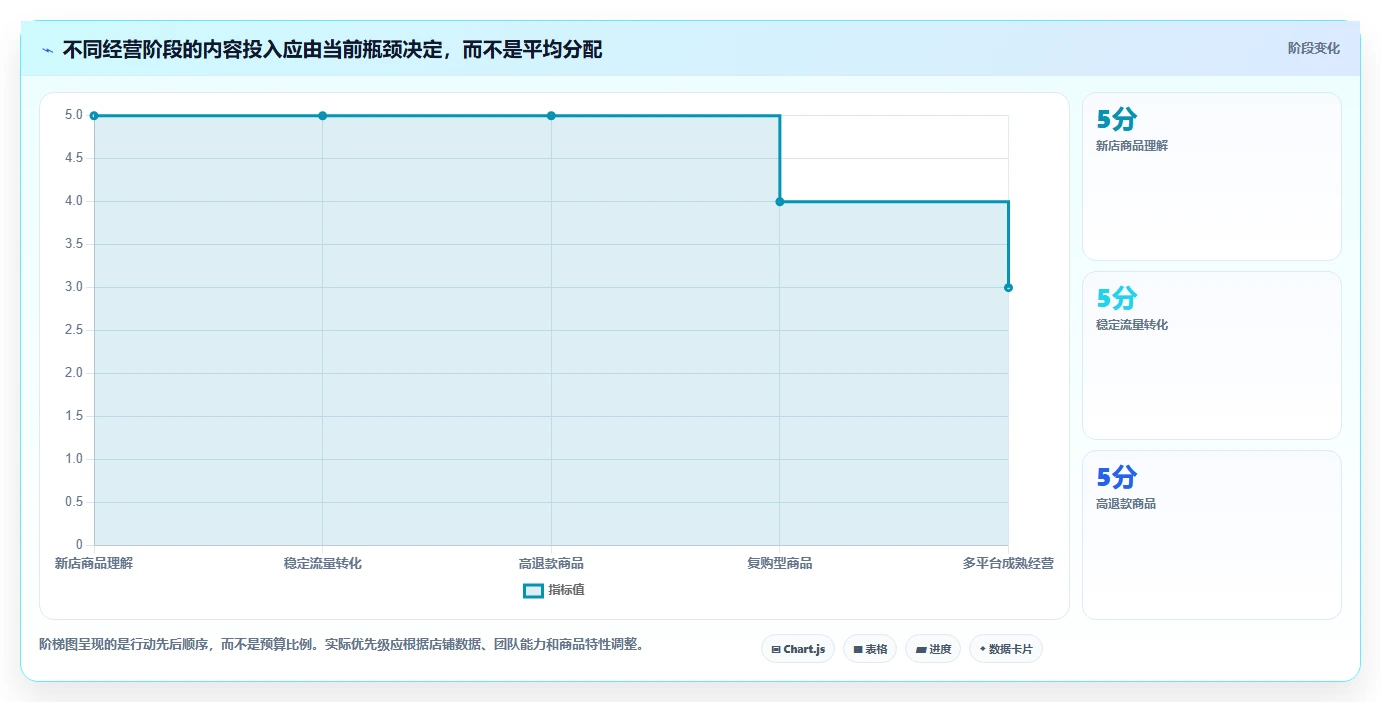The width and height of the screenshot is (1381, 702).
Task: Click the Chart.js tag's small icon
Action: coord(776,650)
